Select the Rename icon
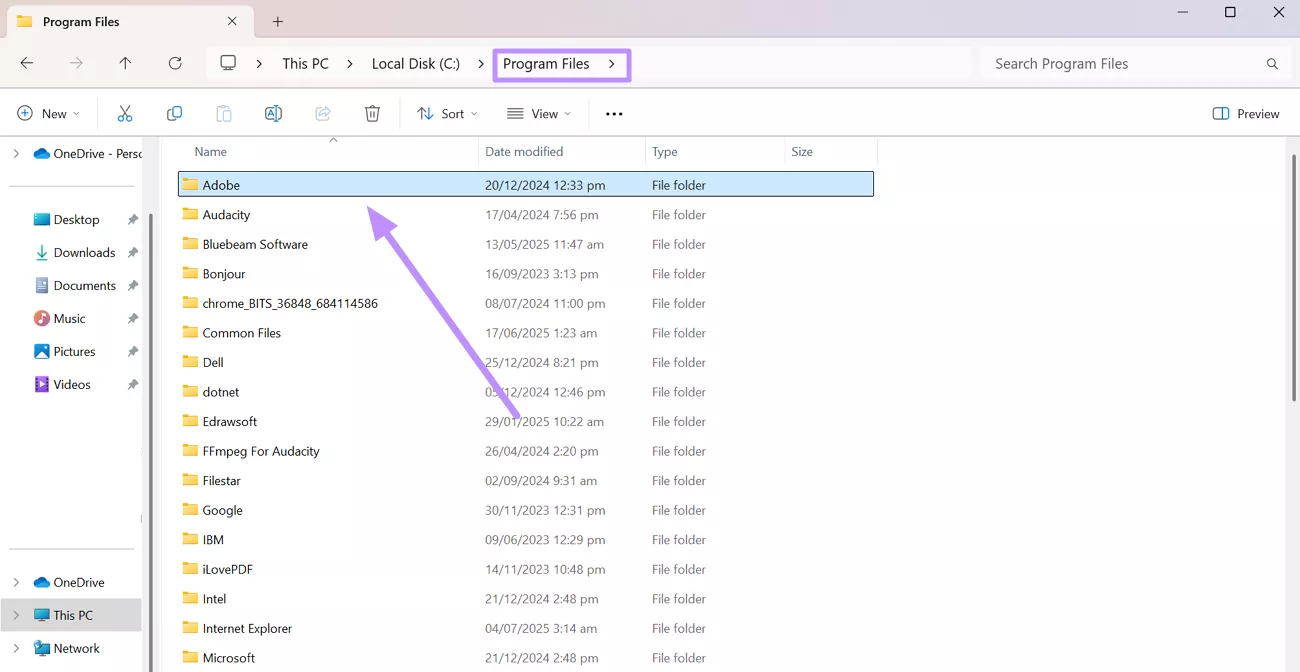The width and height of the screenshot is (1300, 672). tap(273, 113)
